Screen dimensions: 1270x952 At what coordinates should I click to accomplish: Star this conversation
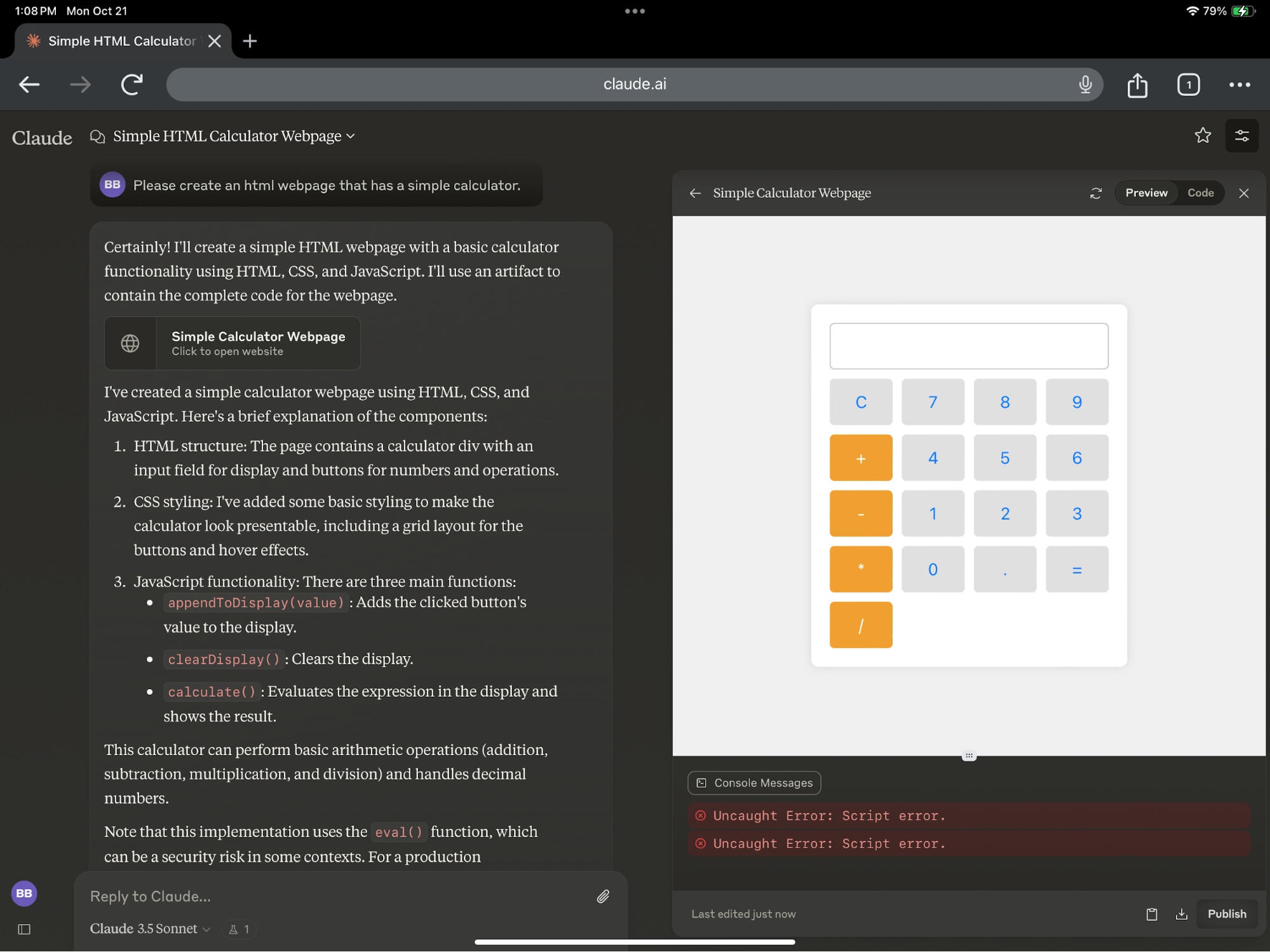click(1202, 136)
